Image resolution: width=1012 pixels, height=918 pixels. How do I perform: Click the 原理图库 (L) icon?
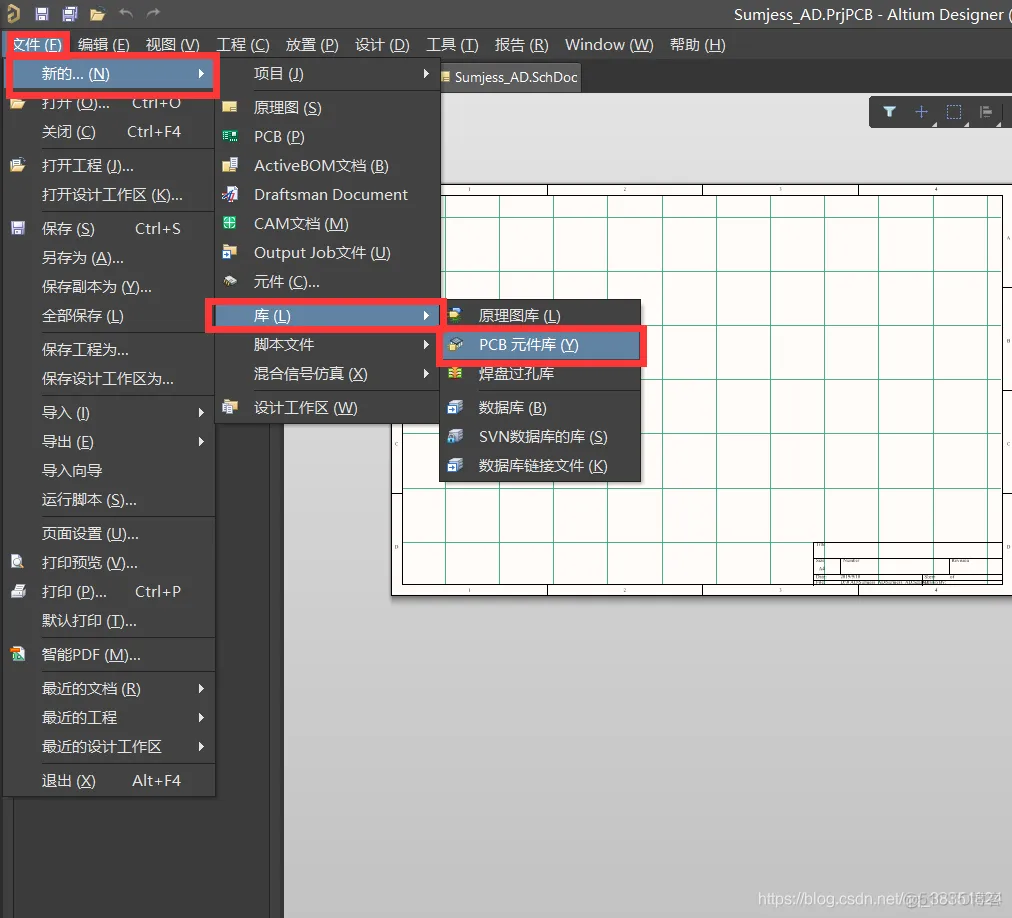tap(455, 315)
